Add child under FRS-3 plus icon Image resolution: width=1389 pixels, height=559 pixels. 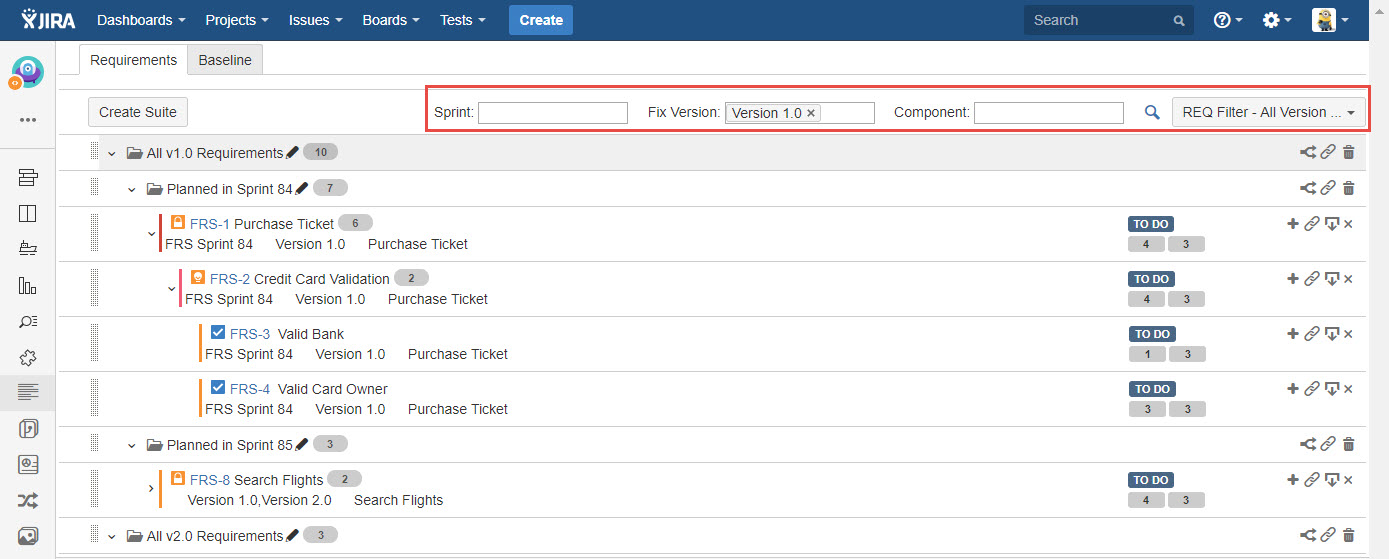tap(1292, 334)
